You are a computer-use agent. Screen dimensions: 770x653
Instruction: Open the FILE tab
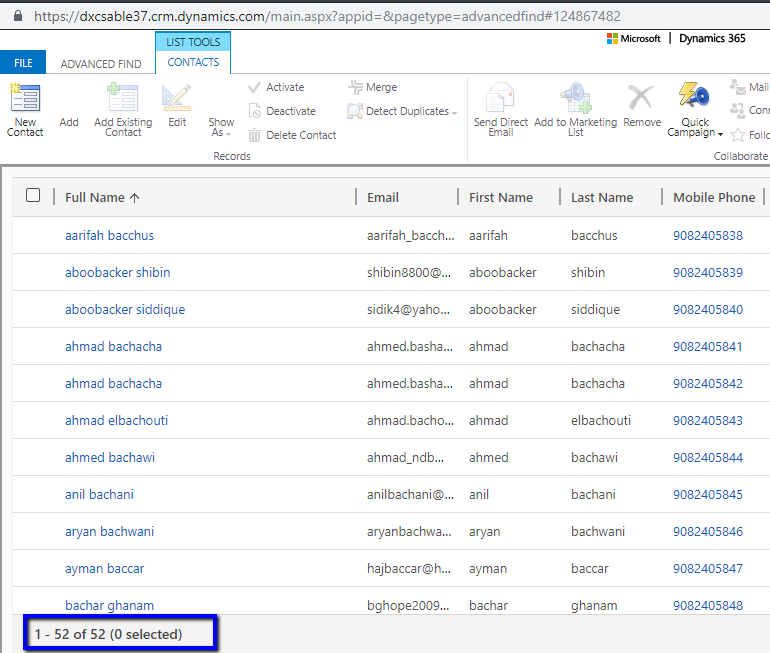coord(23,63)
